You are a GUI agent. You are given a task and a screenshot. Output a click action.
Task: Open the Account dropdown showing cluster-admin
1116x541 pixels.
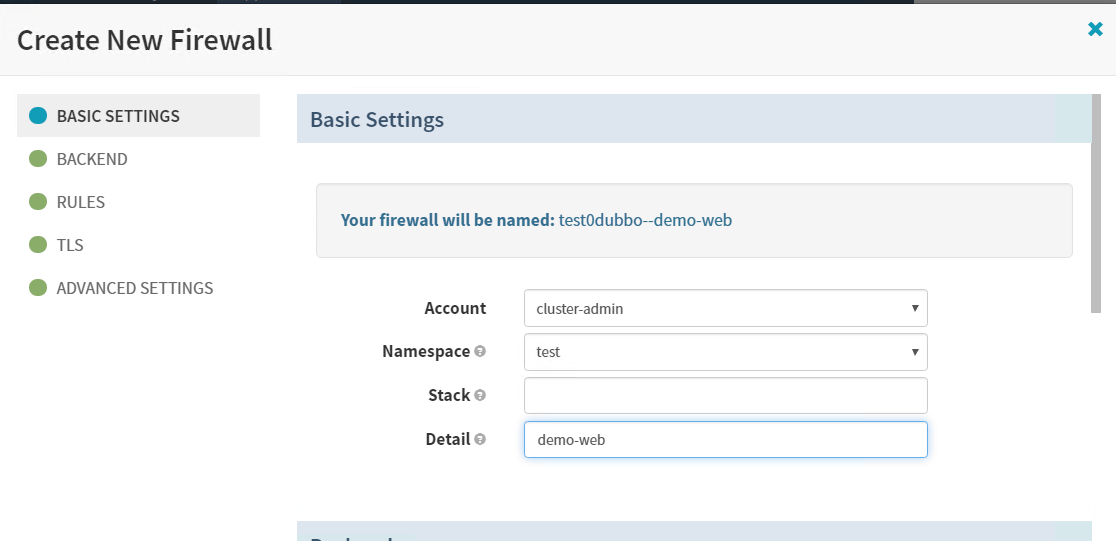coord(725,308)
